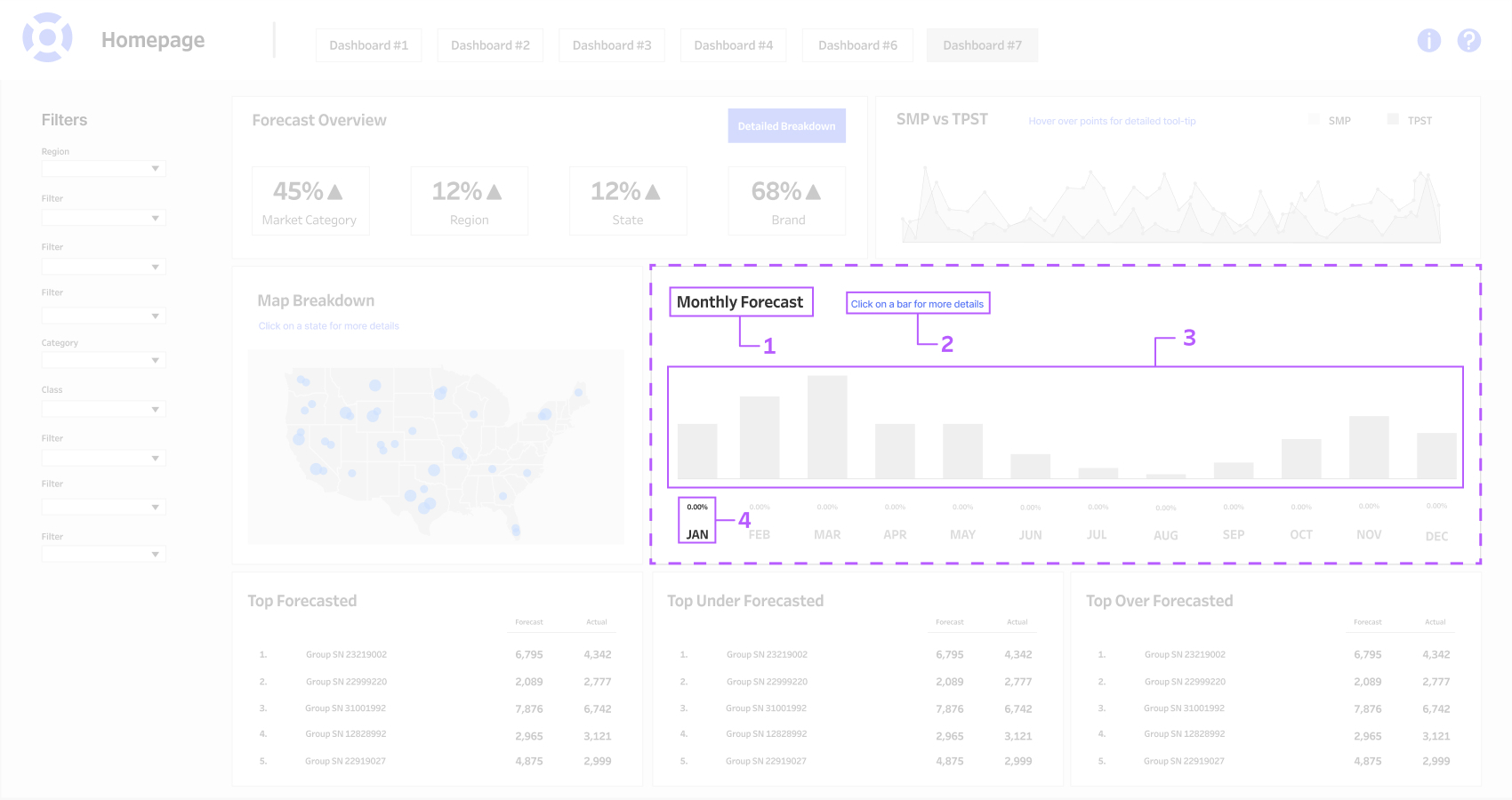The width and height of the screenshot is (1512, 800).
Task: Select the JAN month label
Action: tap(697, 534)
